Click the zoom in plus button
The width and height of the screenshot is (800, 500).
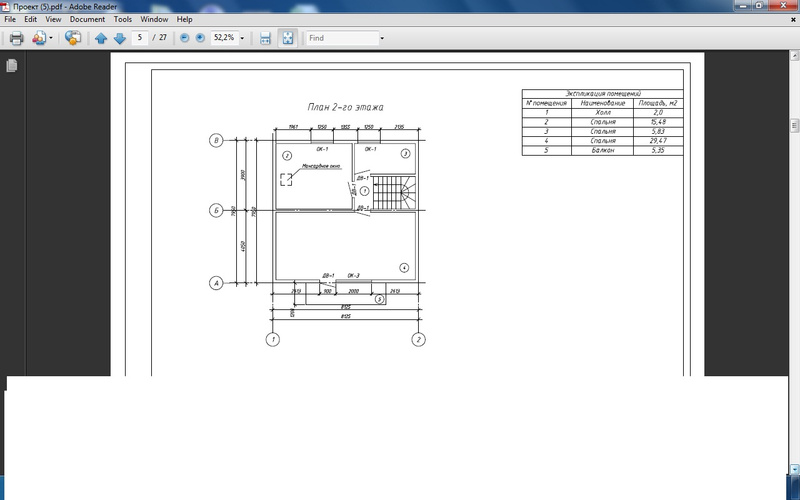(200, 38)
